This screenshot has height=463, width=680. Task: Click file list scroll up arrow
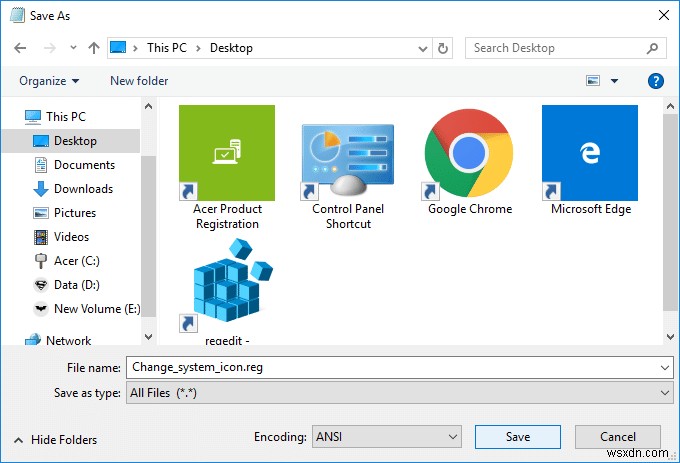point(670,106)
